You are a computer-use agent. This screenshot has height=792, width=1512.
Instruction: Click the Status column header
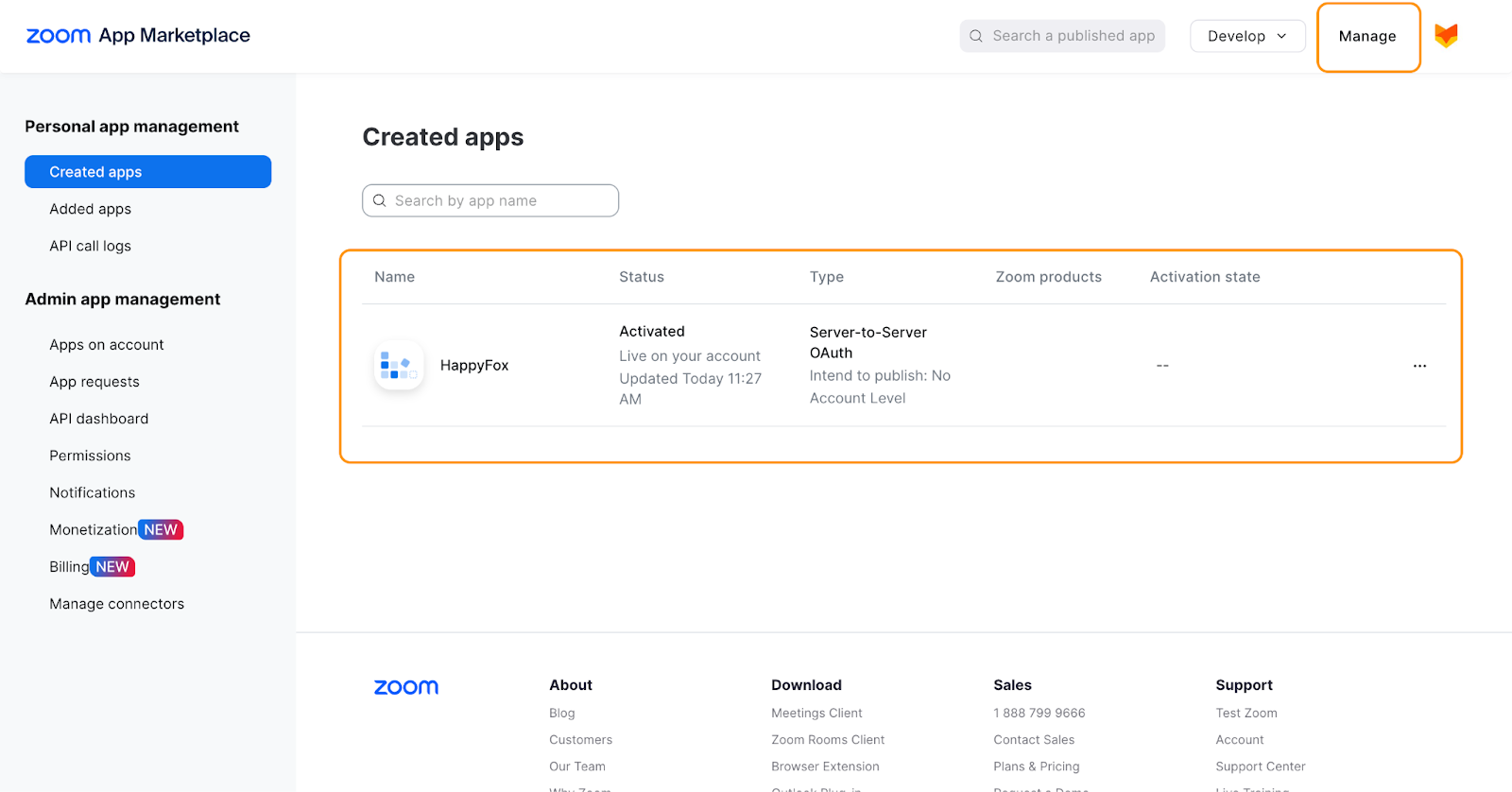point(642,277)
